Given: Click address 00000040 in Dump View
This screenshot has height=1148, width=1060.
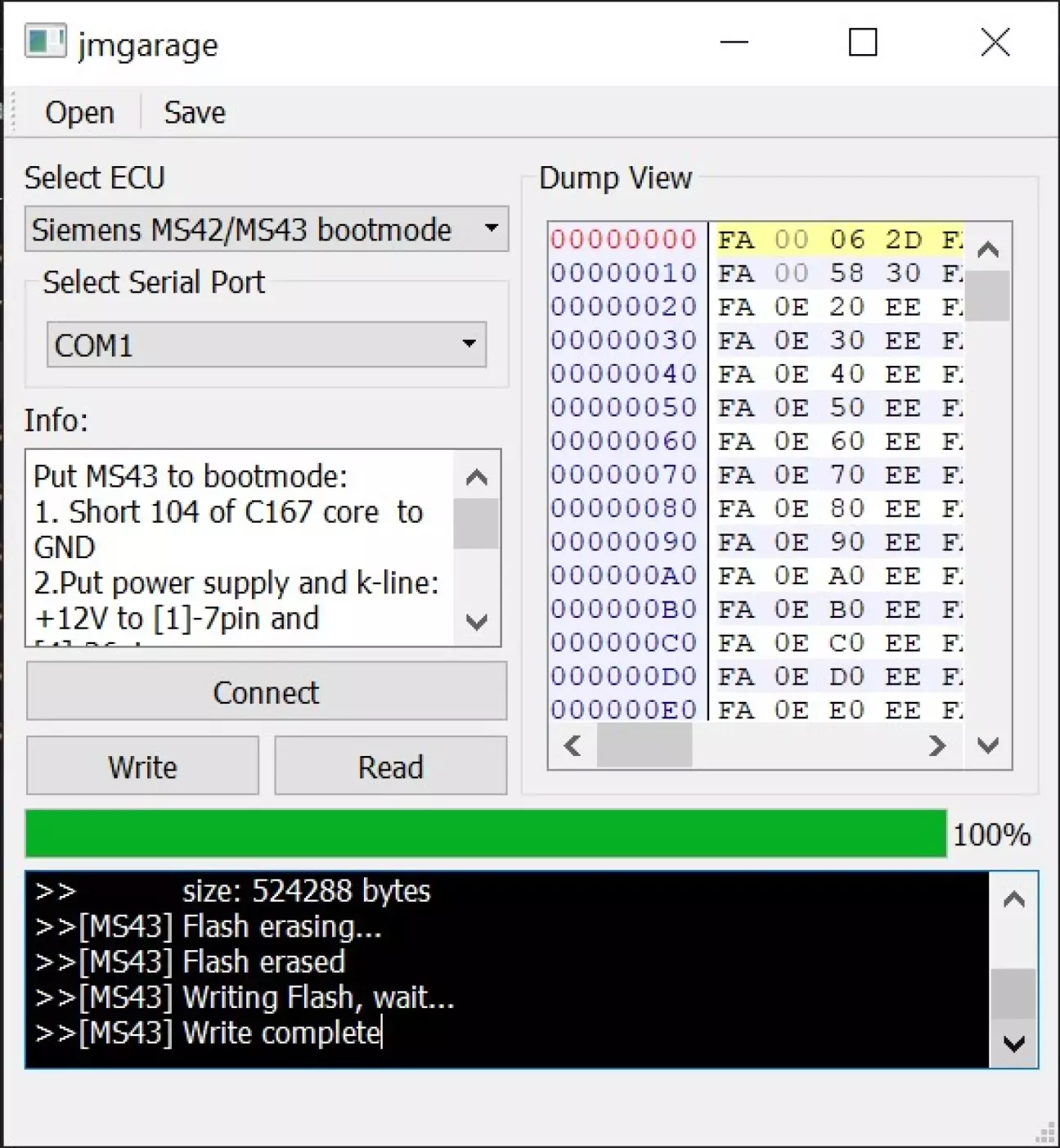Looking at the screenshot, I should [623, 374].
